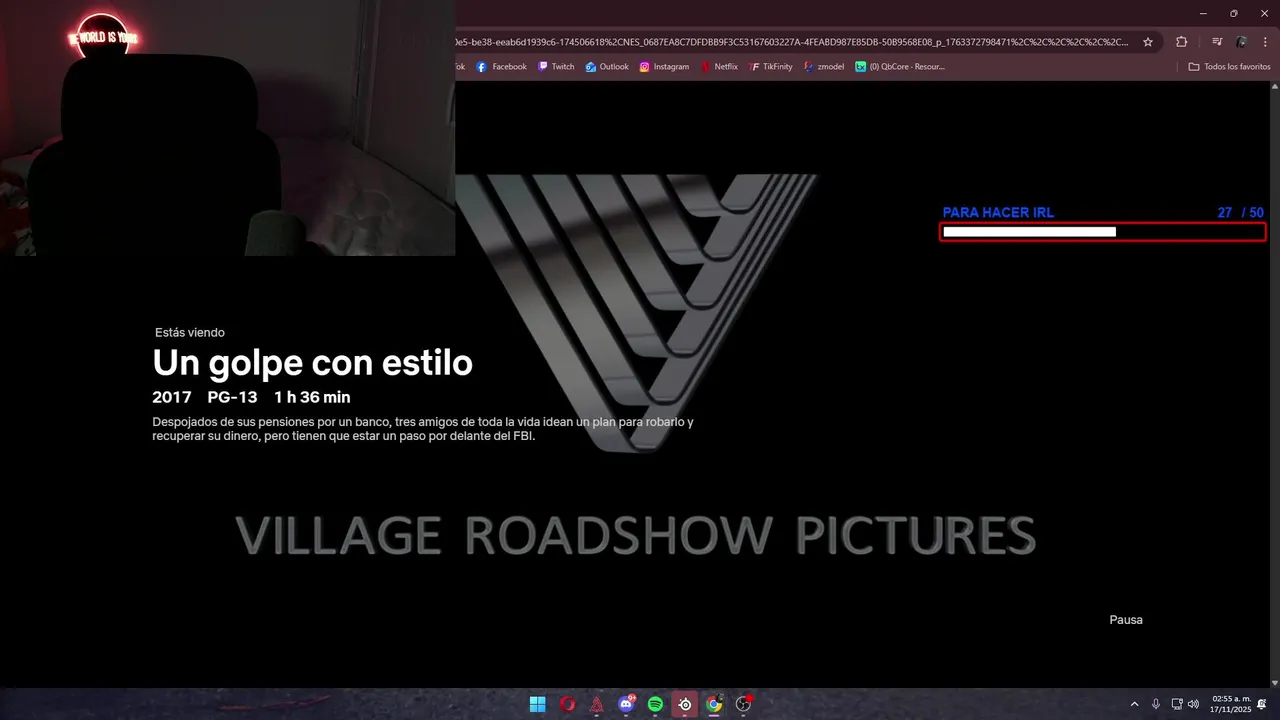Open the Instagram bookmark
Viewport: 1280px width, 720px height.
click(x=664, y=67)
